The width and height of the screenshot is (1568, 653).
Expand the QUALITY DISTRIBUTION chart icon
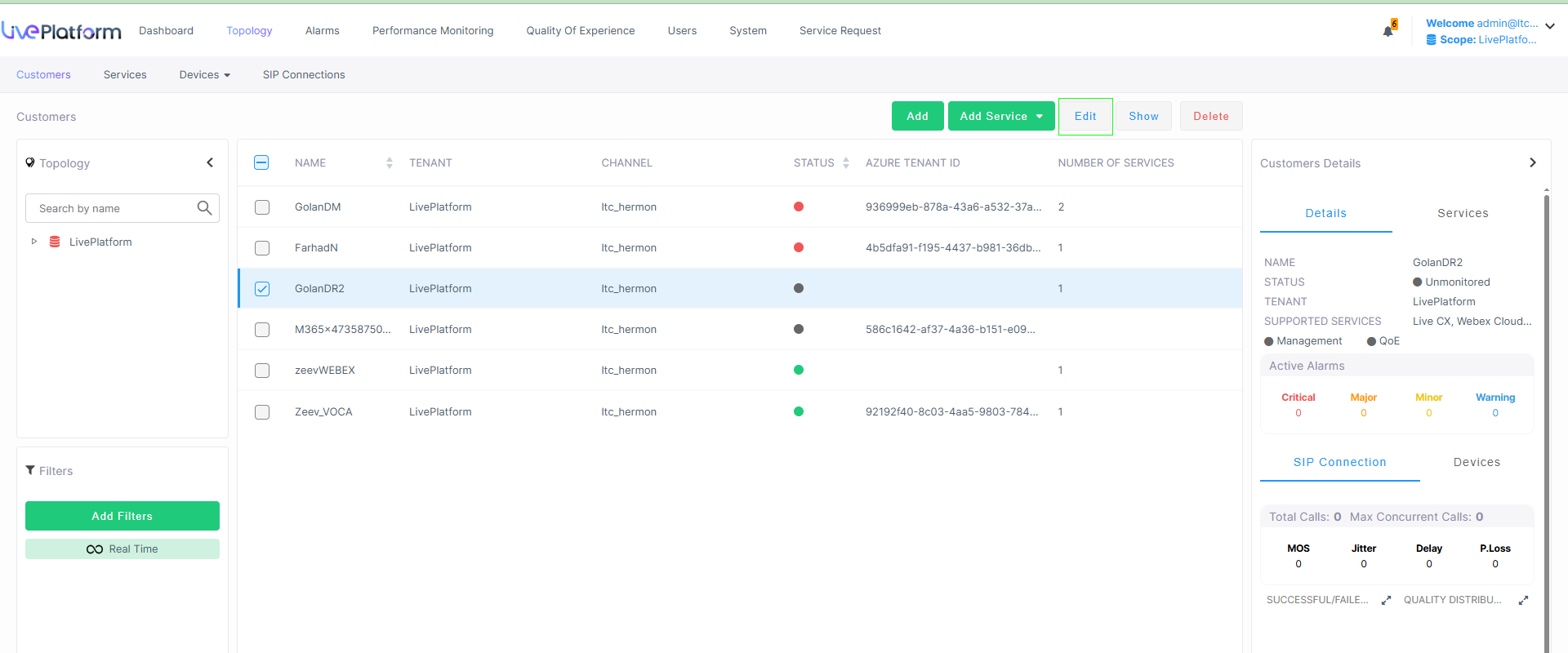tap(1523, 600)
